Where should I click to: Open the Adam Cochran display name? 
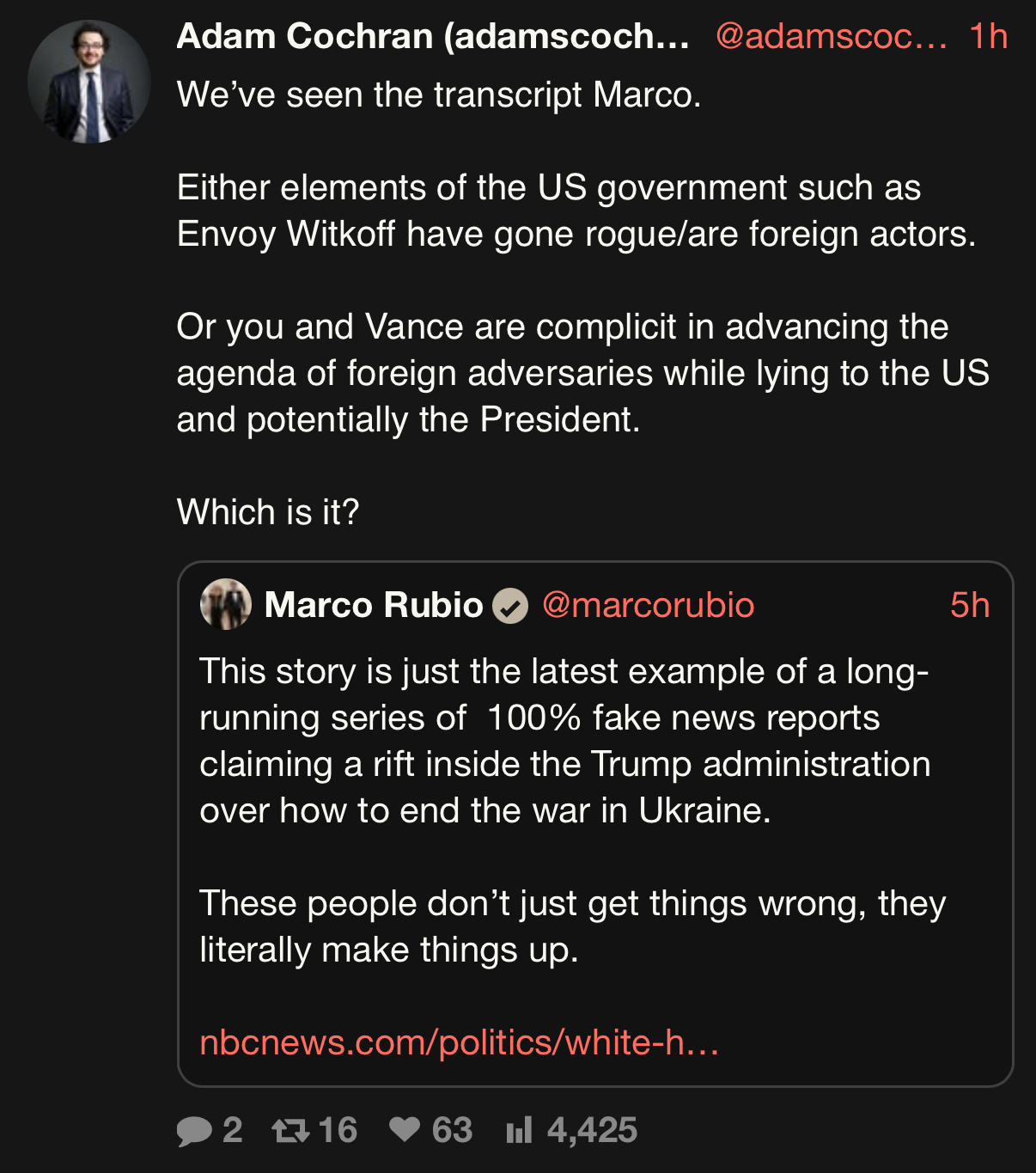tap(432, 37)
